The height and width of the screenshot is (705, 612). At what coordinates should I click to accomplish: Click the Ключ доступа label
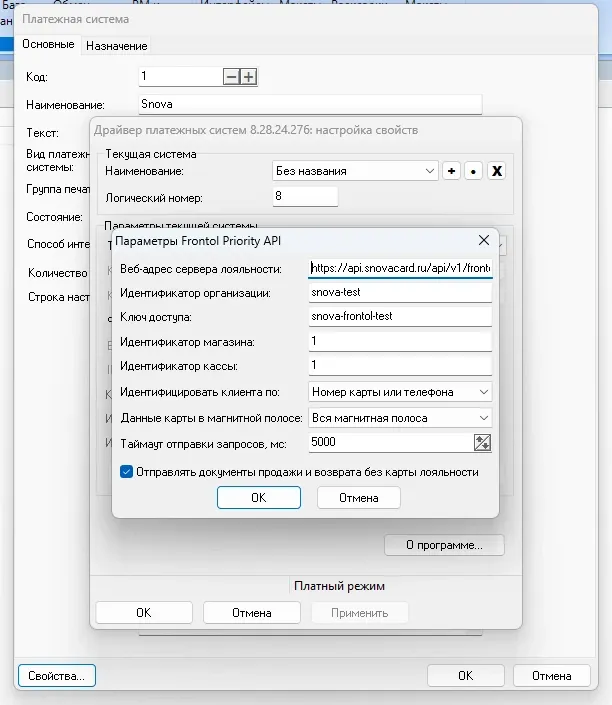[156, 317]
